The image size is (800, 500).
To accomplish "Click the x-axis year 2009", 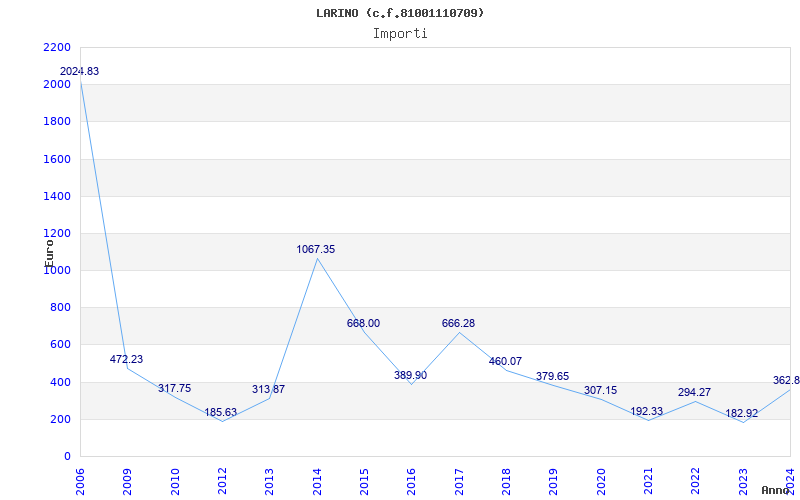I will click(x=127, y=482).
